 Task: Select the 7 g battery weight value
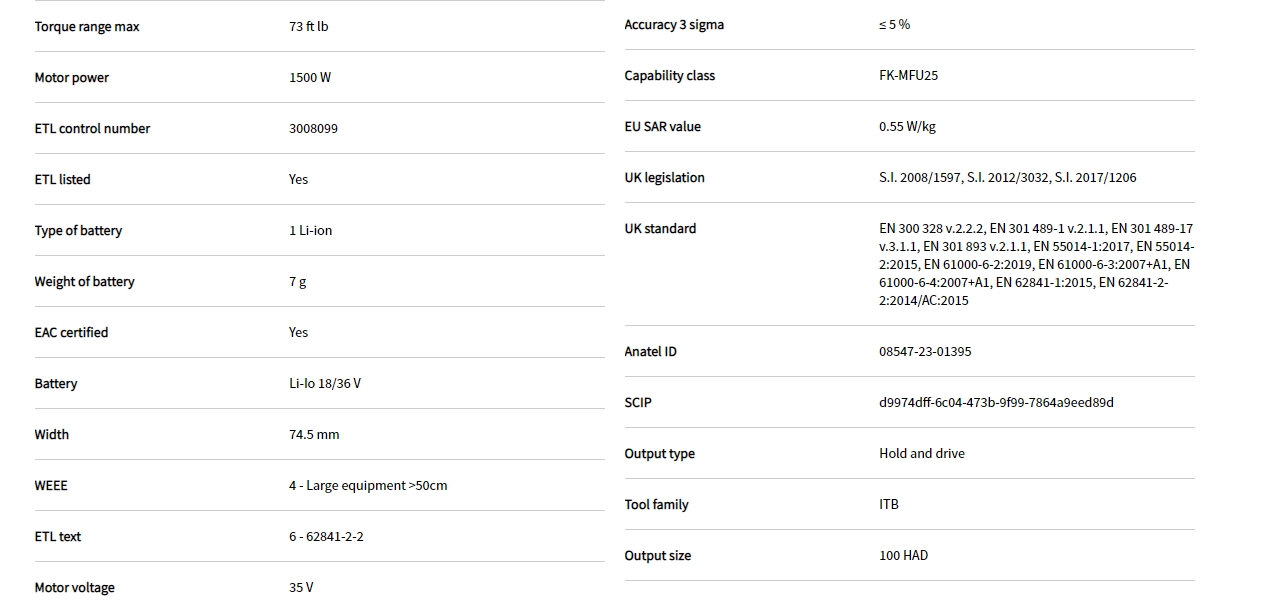coord(298,282)
